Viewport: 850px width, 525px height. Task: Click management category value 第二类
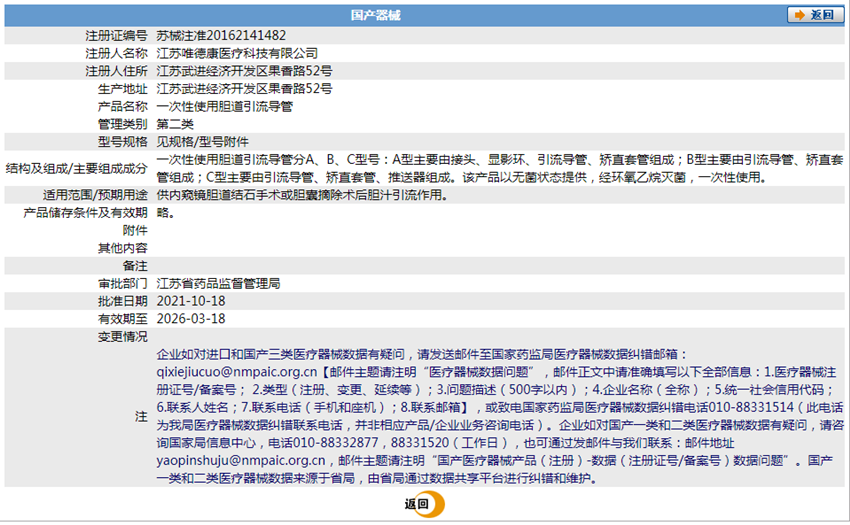[x=175, y=124]
